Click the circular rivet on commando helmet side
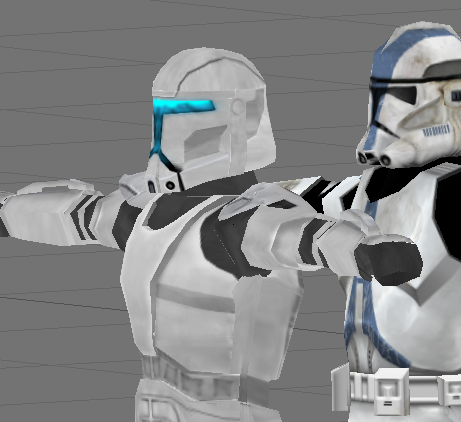The image size is (461, 422). click(238, 107)
